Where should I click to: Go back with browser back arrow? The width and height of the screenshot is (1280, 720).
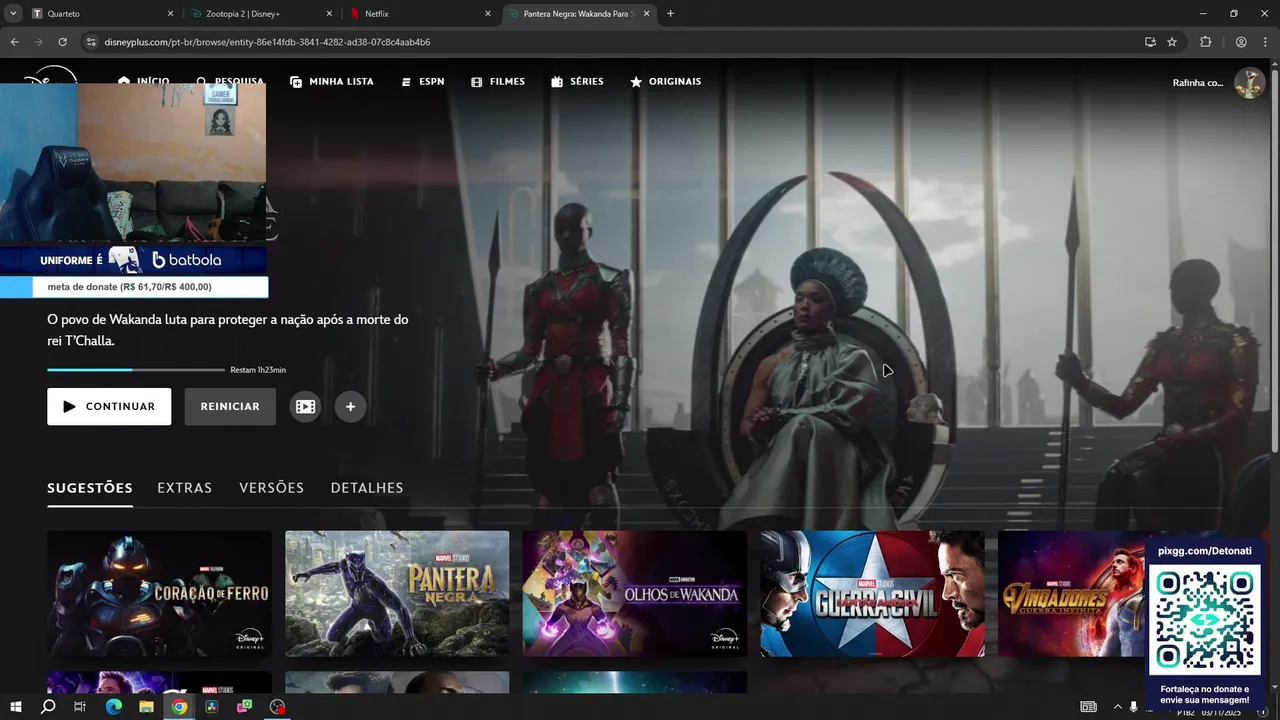click(x=14, y=42)
